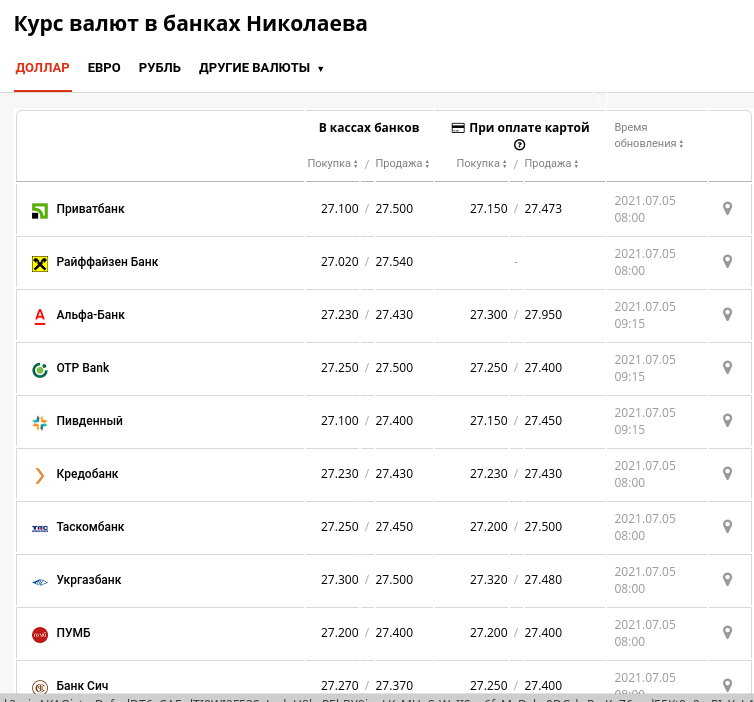Click the В кассах банков header
This screenshot has height=702, width=754.
369,128
